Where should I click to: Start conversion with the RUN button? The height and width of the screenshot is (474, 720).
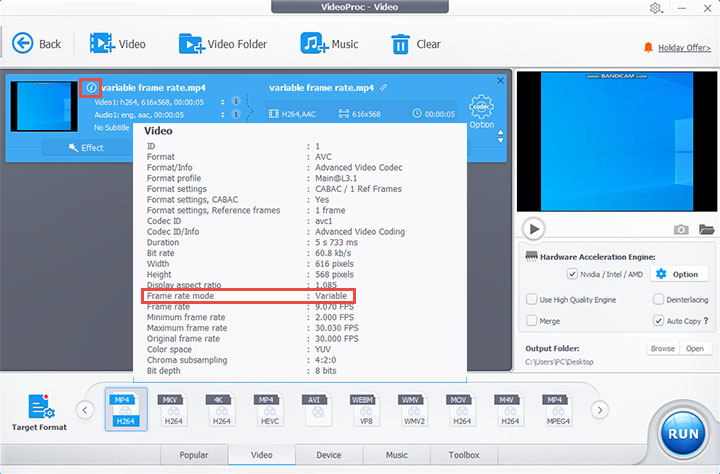tap(683, 433)
